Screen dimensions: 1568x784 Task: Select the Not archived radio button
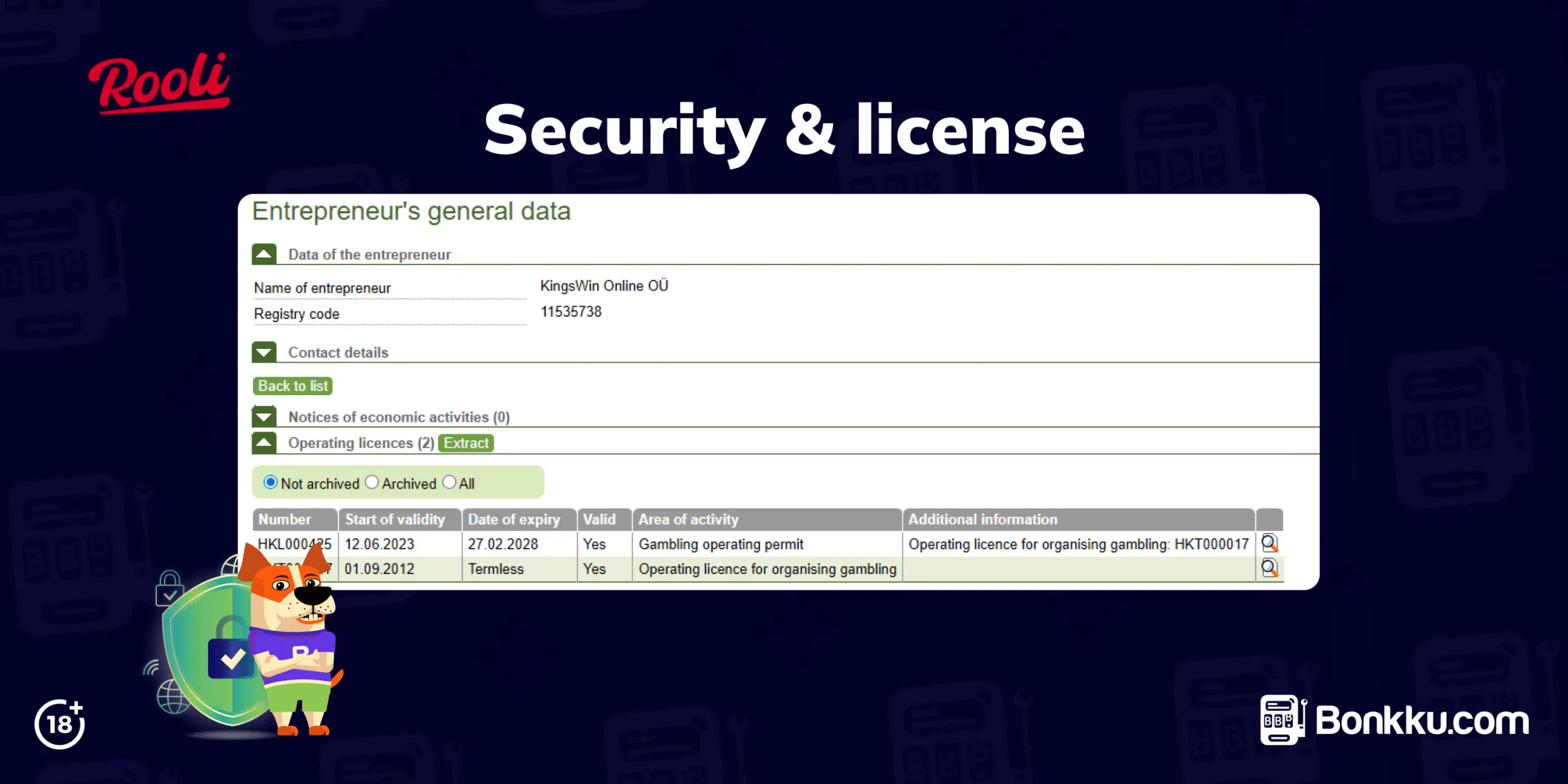point(270,482)
